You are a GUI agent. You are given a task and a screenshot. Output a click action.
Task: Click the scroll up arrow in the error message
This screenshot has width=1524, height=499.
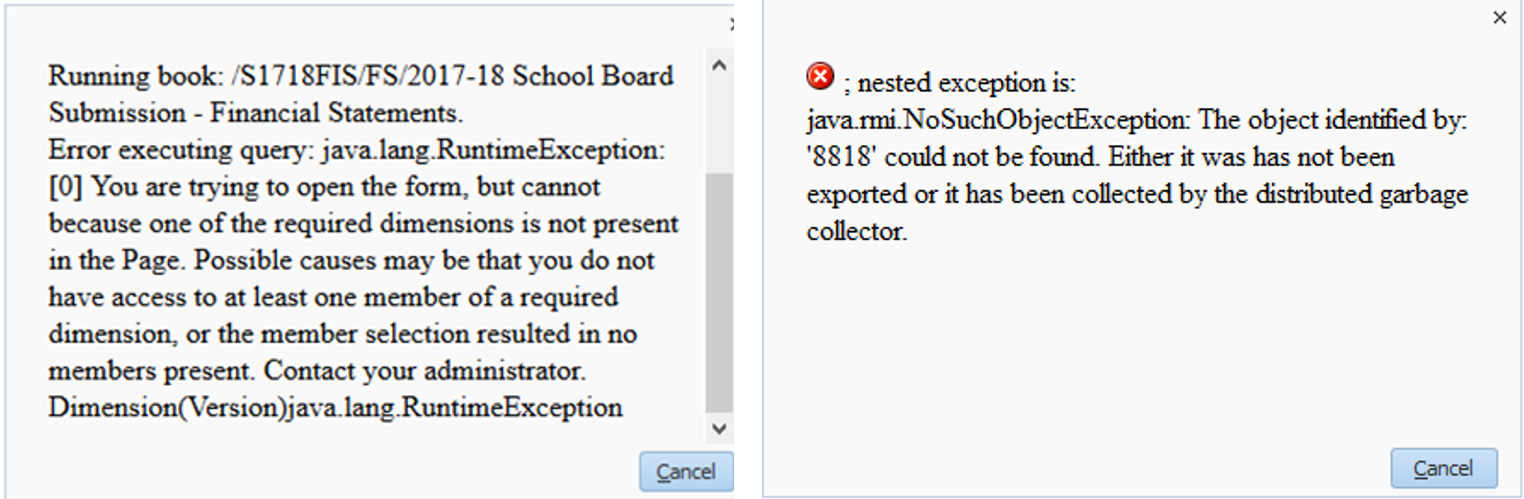coord(718,66)
